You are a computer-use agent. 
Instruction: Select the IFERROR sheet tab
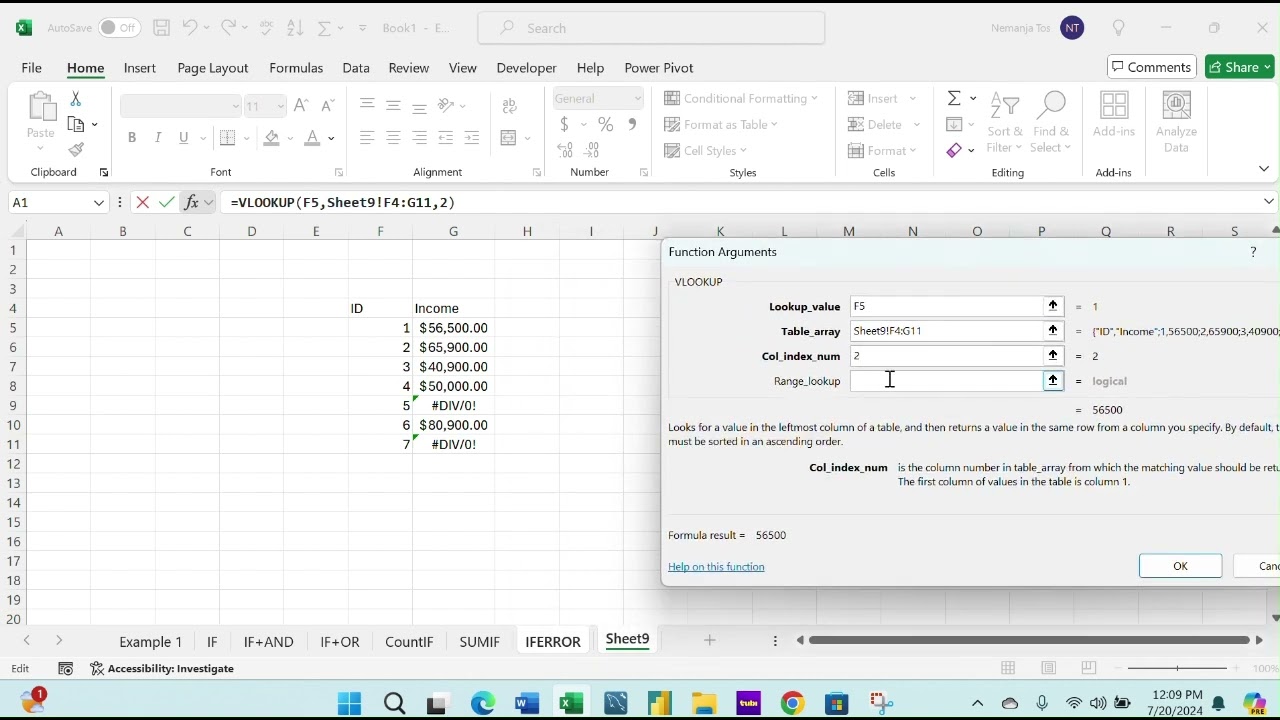[x=553, y=642]
